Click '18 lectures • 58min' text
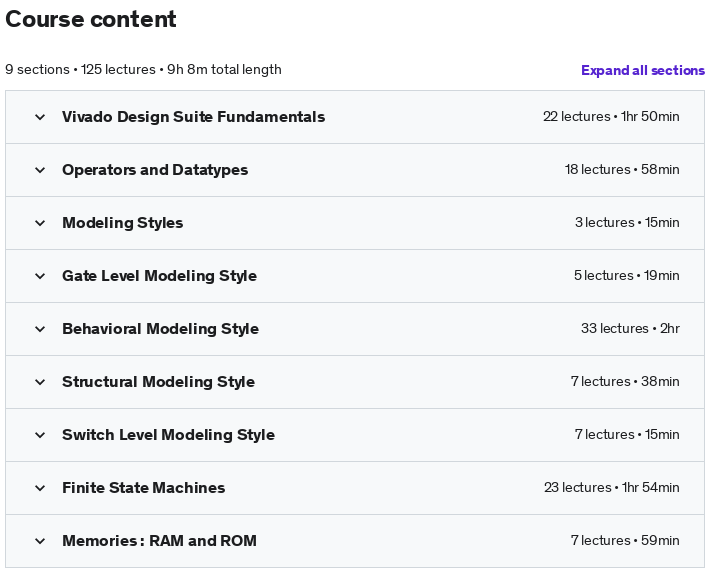The image size is (705, 568). click(622, 170)
